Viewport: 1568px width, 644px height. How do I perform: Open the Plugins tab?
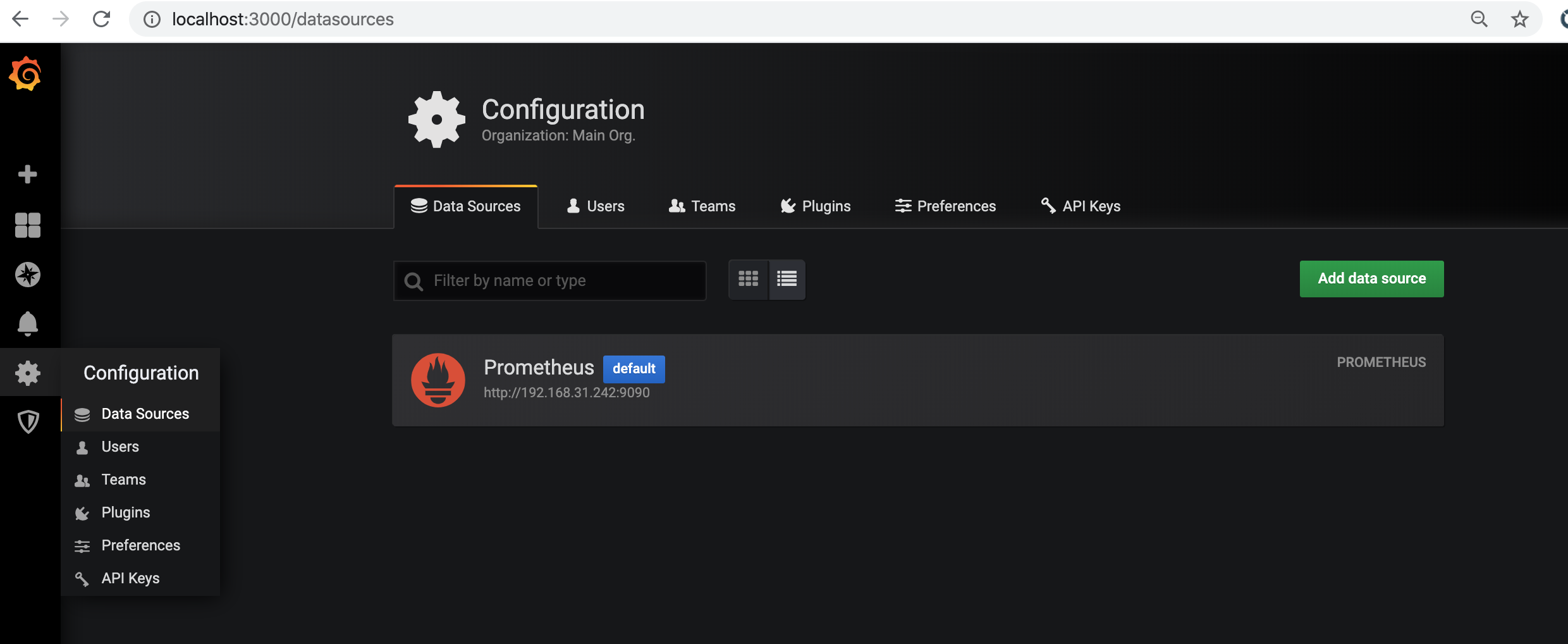coord(815,206)
